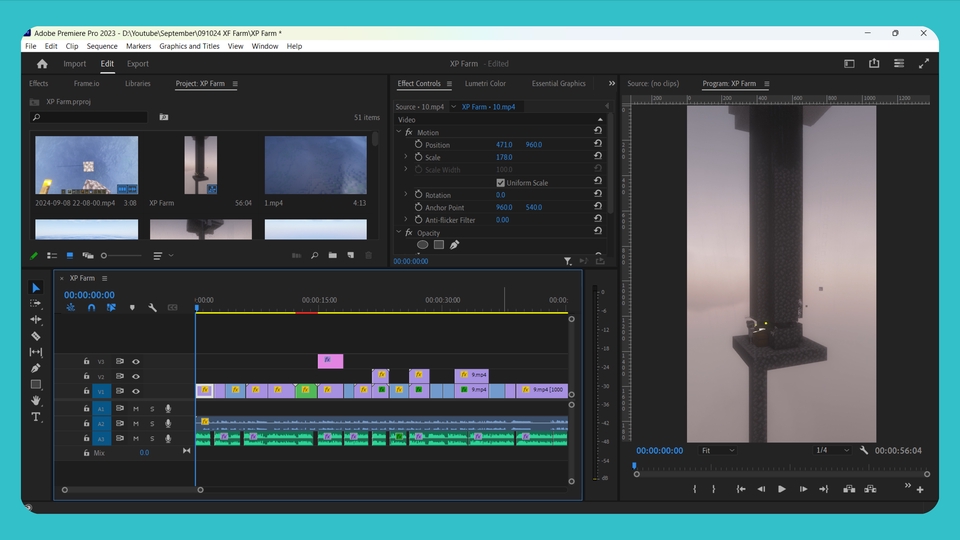The image size is (960, 540).
Task: Click the Ripple Edit tool
Action: coord(36,320)
